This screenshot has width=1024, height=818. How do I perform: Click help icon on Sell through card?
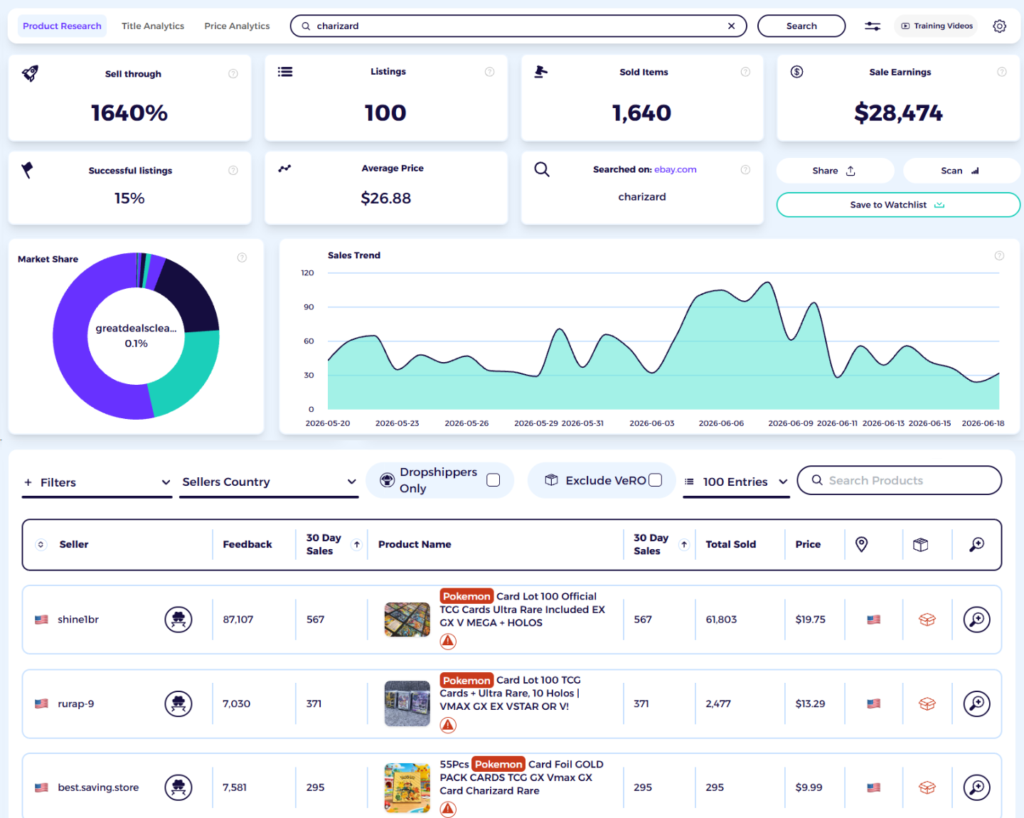[233, 74]
